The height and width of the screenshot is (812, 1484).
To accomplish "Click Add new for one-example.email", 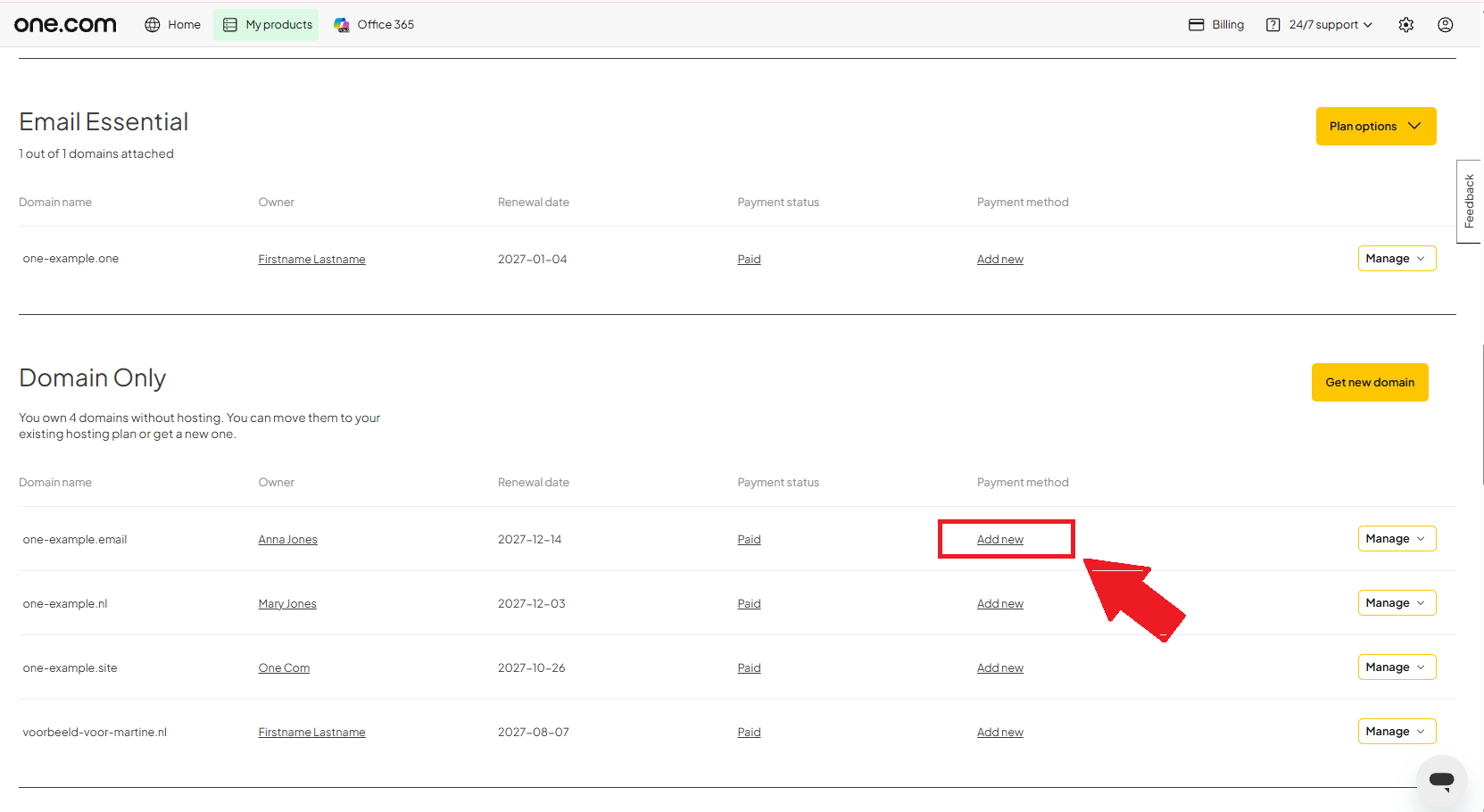I will point(1000,540).
